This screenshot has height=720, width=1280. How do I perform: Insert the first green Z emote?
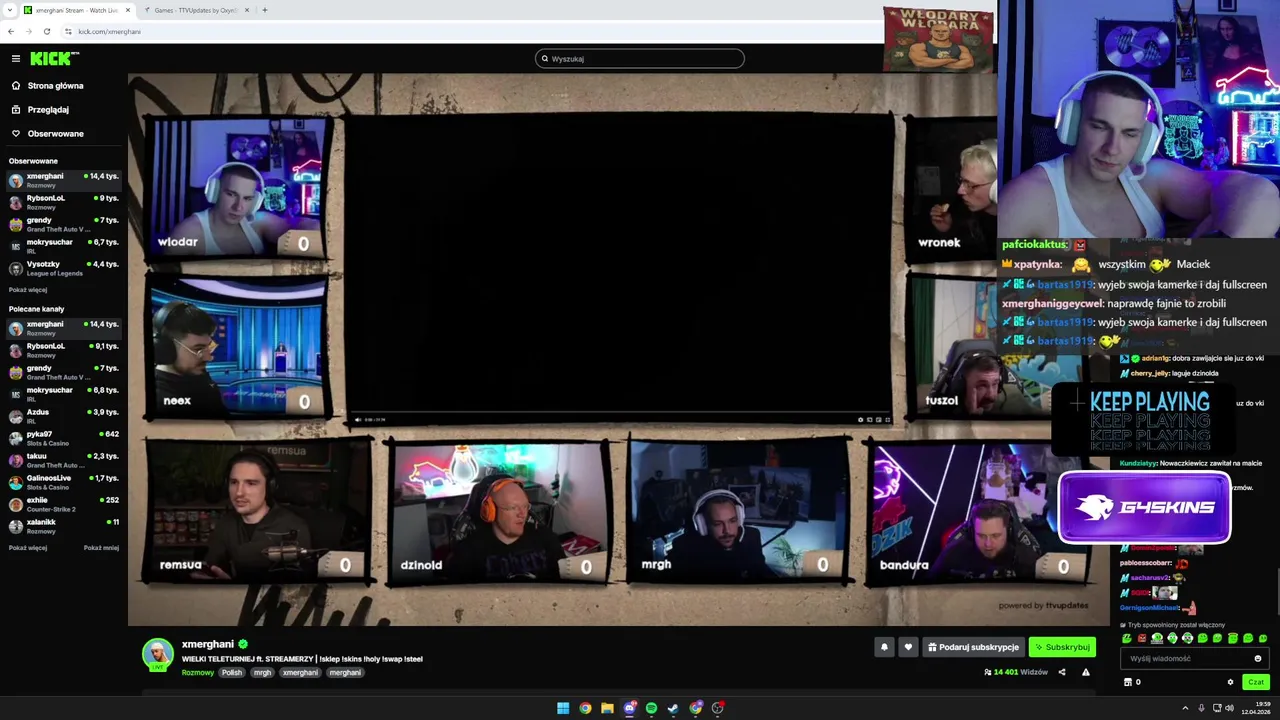click(x=1127, y=638)
